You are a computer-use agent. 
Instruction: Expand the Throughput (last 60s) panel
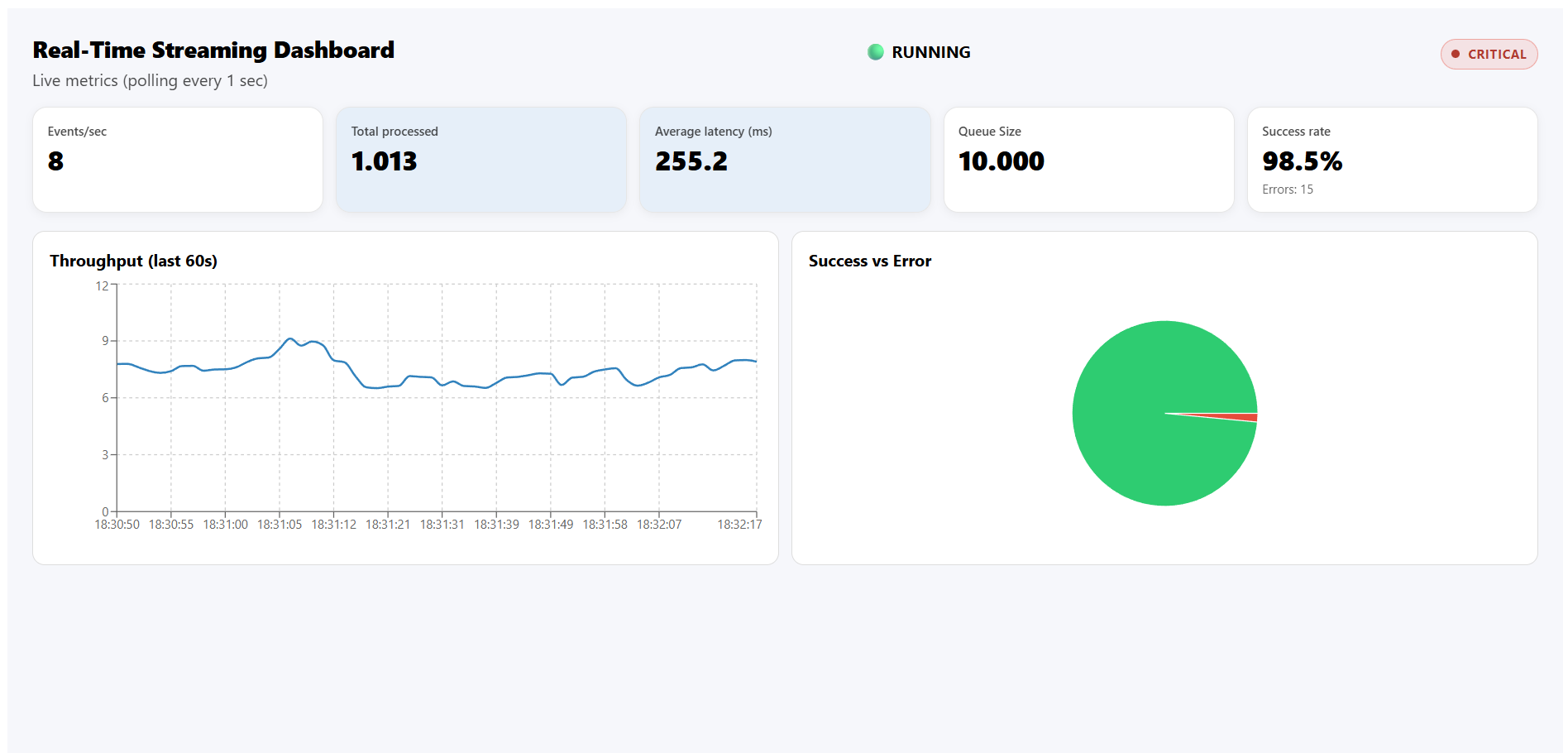pos(404,396)
